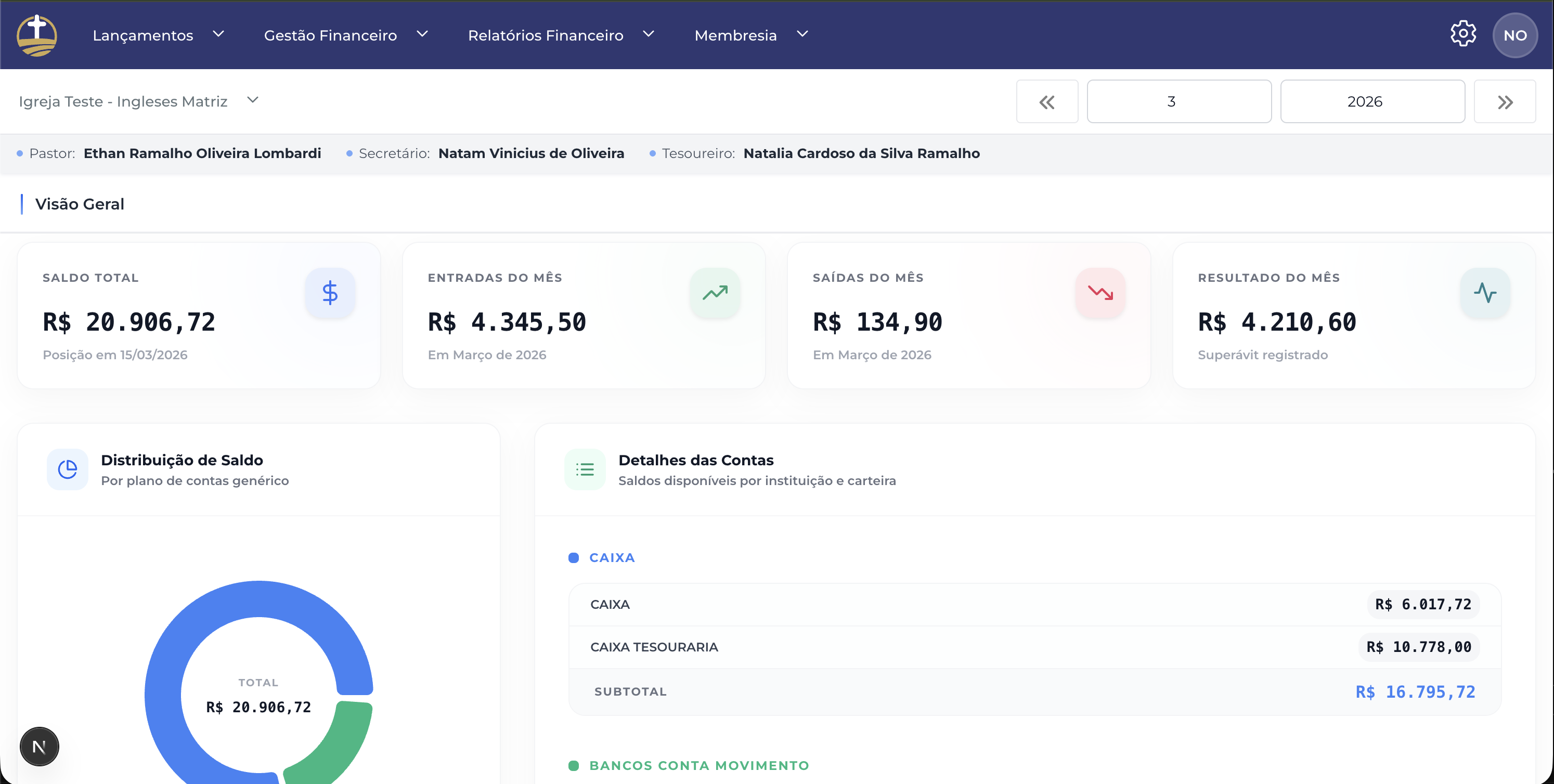
Task: Click the dollar icon on the Saldo Total card
Action: point(331,293)
